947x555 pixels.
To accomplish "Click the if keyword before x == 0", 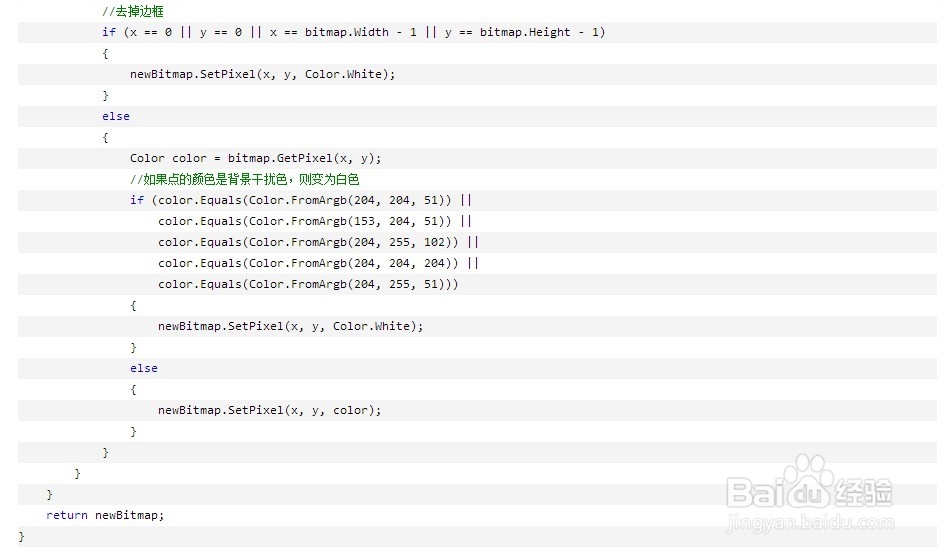I will [x=109, y=32].
